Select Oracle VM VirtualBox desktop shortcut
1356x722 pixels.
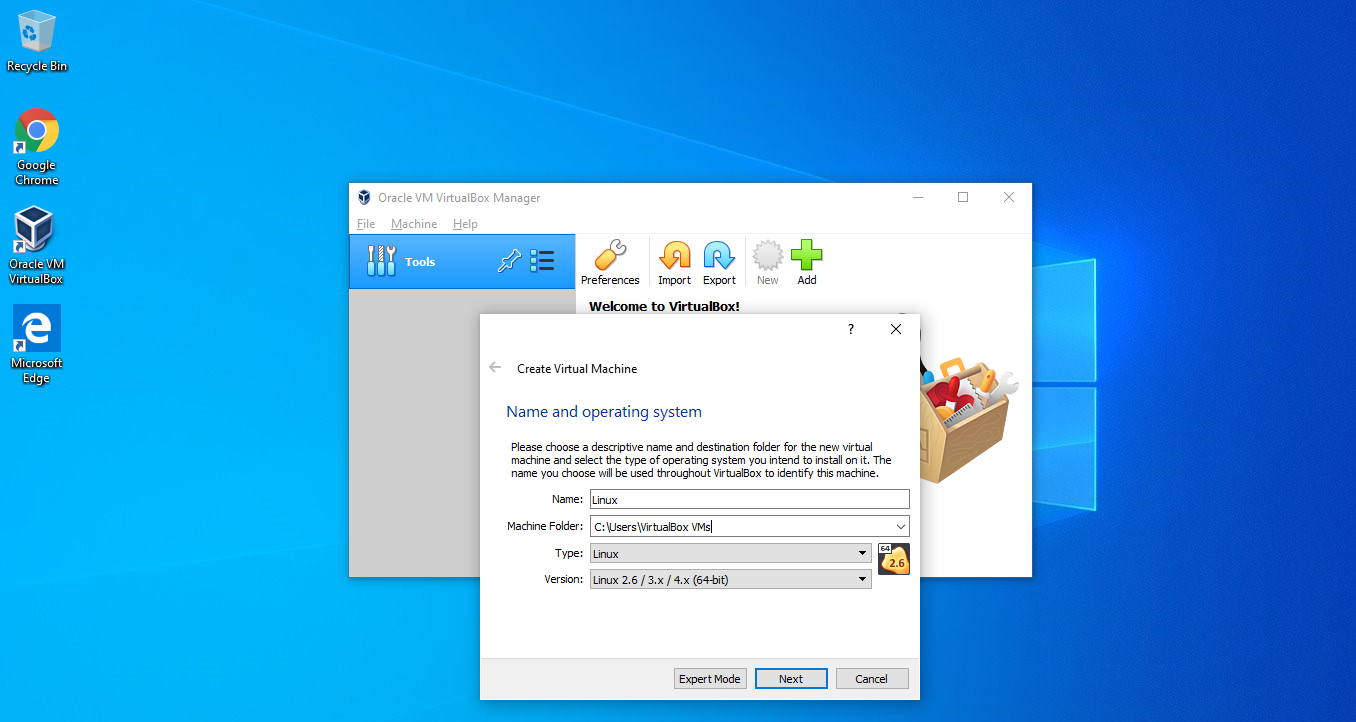36,246
